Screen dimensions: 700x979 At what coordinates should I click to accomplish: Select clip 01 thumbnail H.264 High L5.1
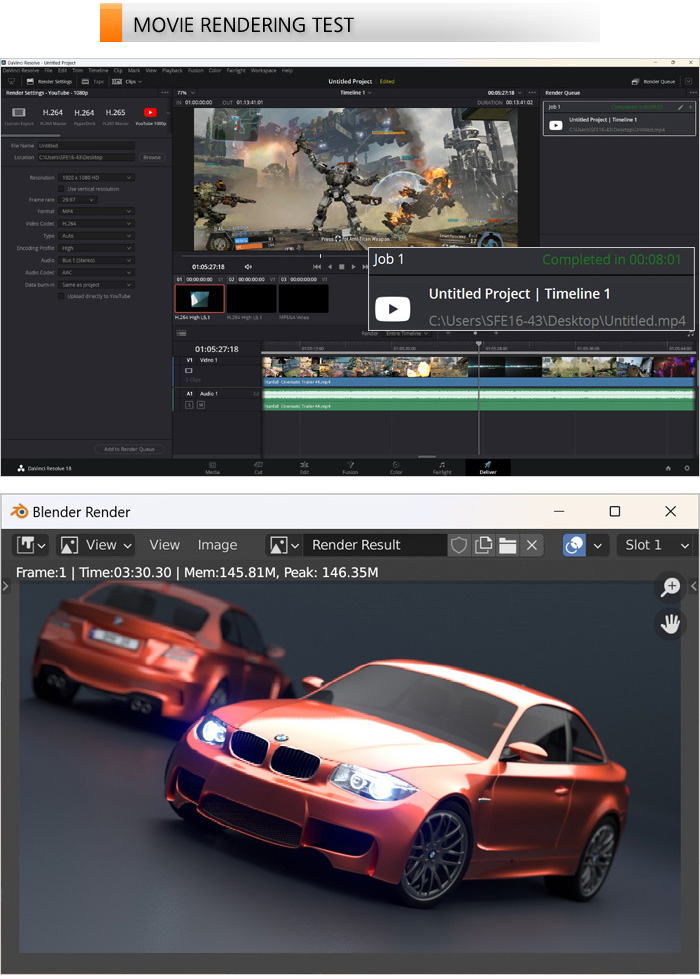click(x=199, y=298)
